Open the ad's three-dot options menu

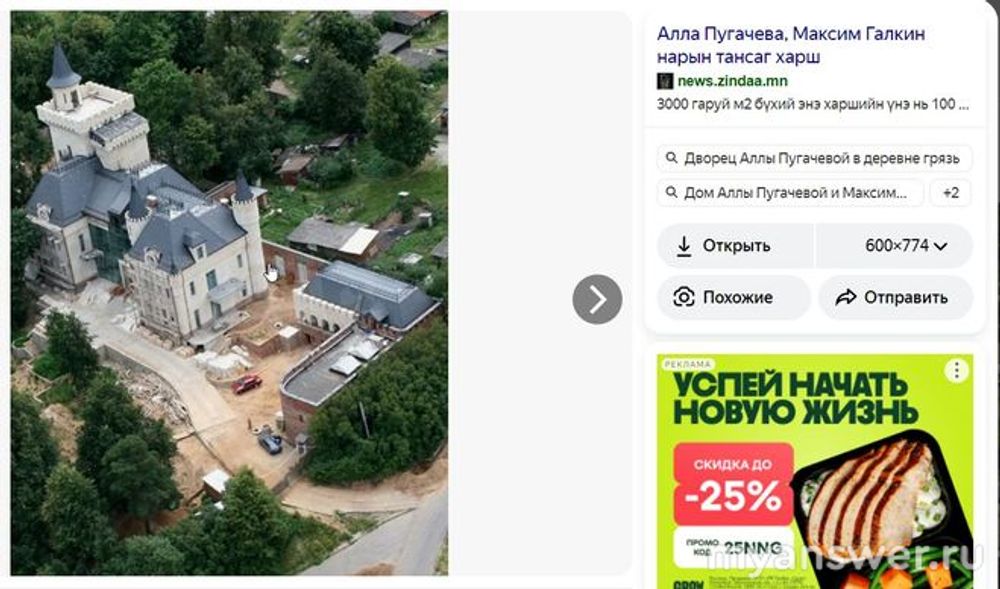(956, 370)
